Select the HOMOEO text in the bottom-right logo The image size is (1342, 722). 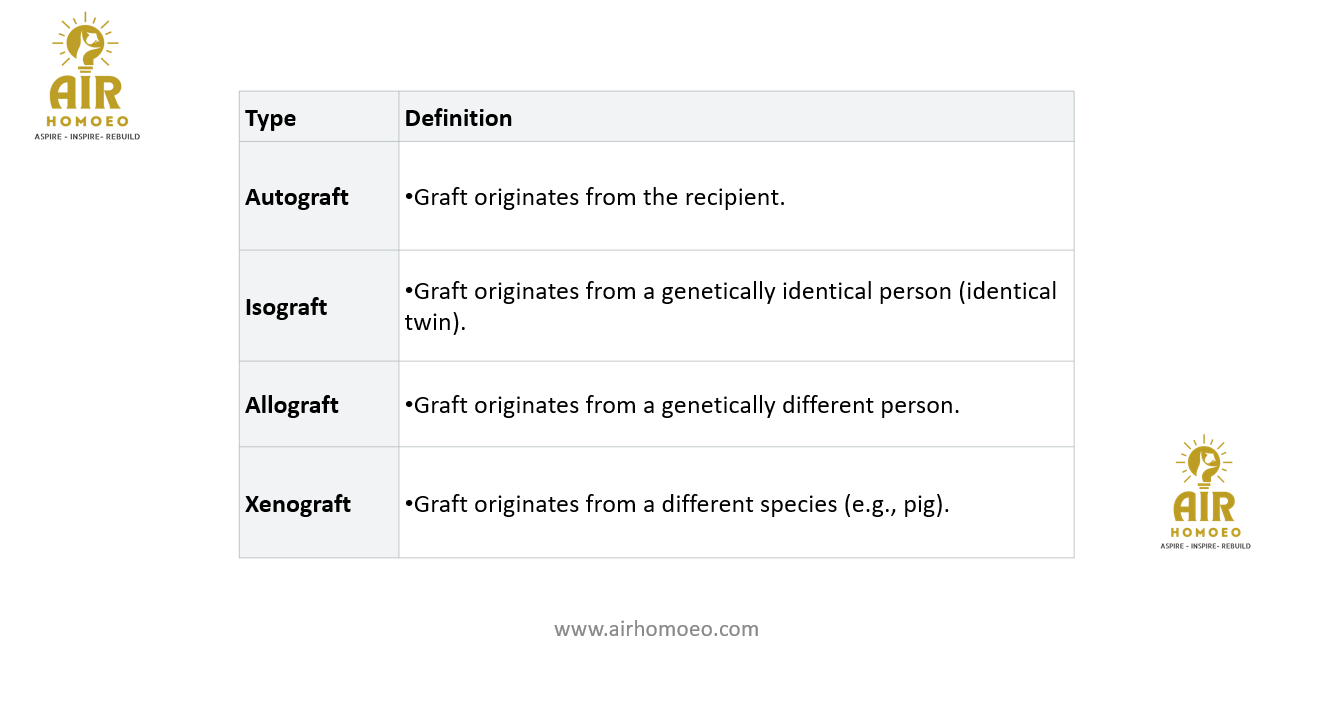1205,533
